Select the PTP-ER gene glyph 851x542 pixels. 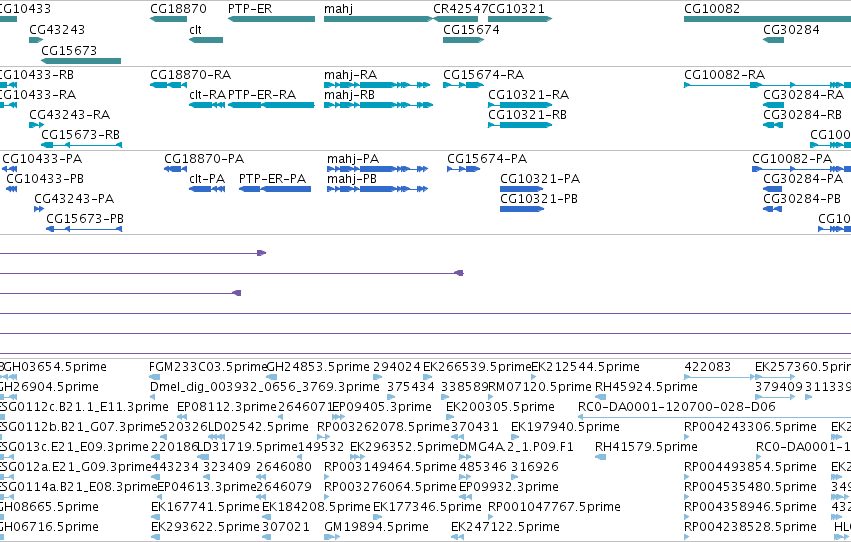[x=271, y=19]
